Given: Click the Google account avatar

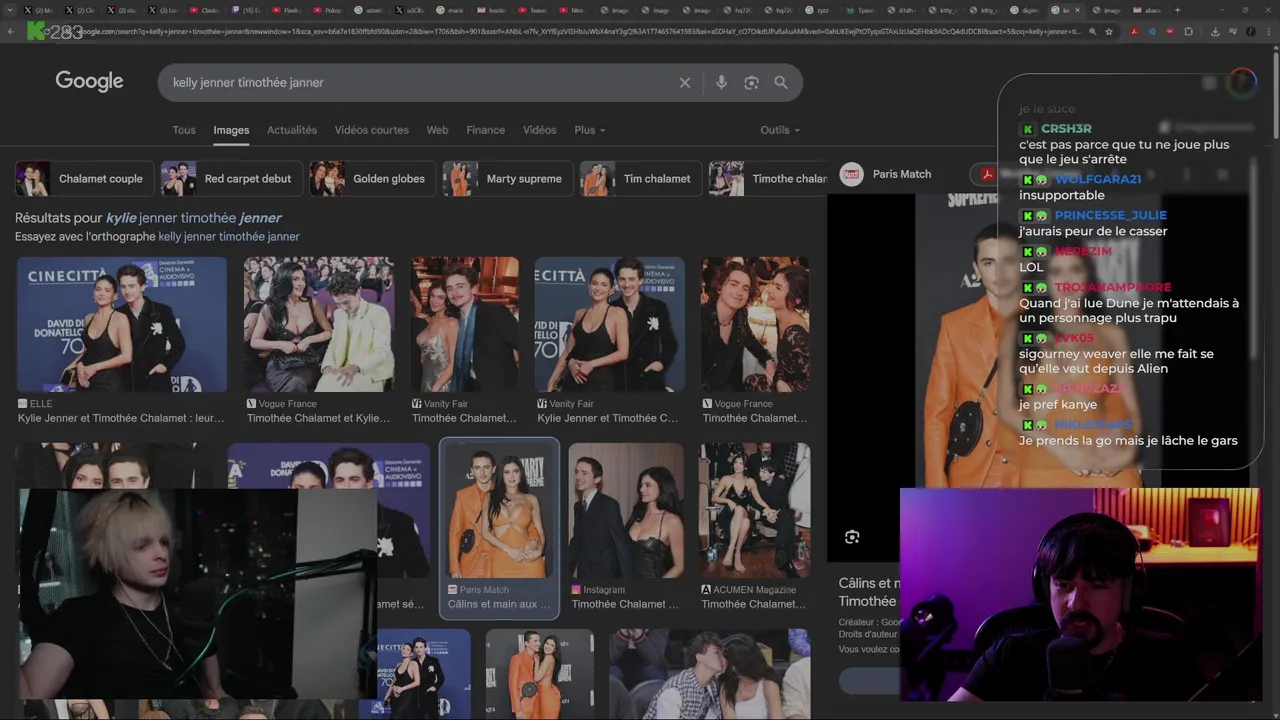Looking at the screenshot, I should pos(1241,82).
